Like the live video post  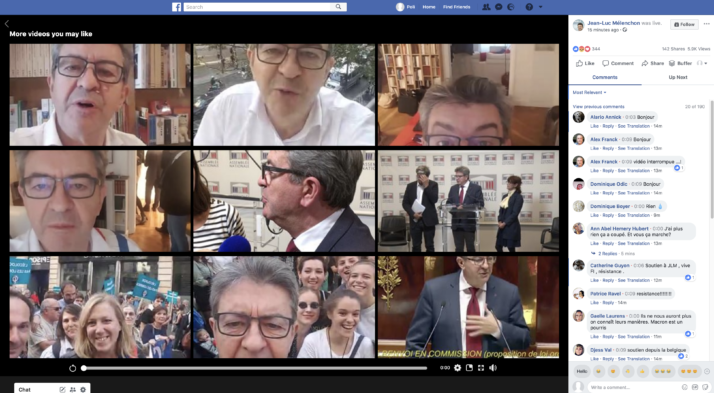click(585, 63)
